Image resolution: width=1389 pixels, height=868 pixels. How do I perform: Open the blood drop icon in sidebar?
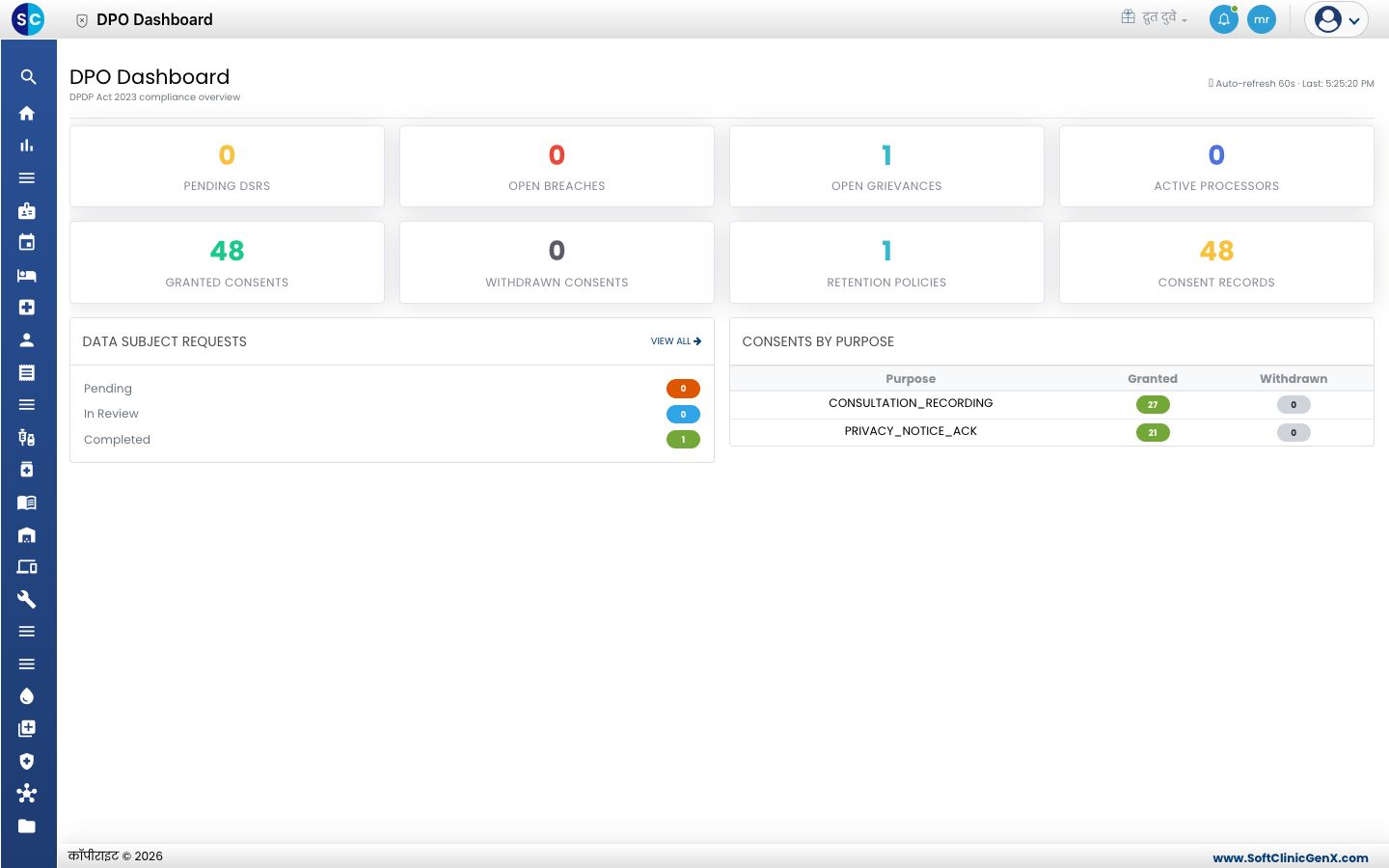[x=27, y=696]
